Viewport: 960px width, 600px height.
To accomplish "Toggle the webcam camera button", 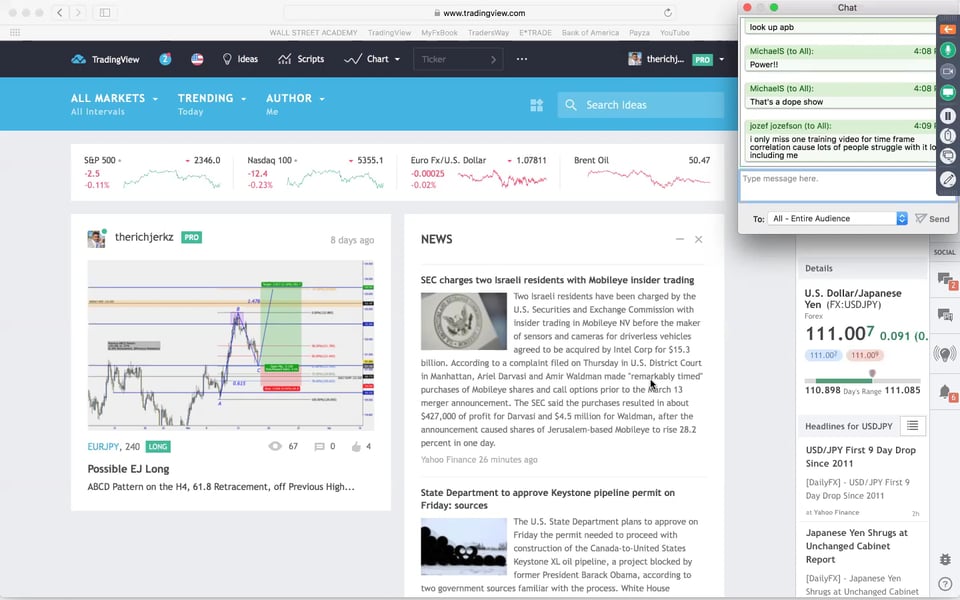I will (x=948, y=72).
